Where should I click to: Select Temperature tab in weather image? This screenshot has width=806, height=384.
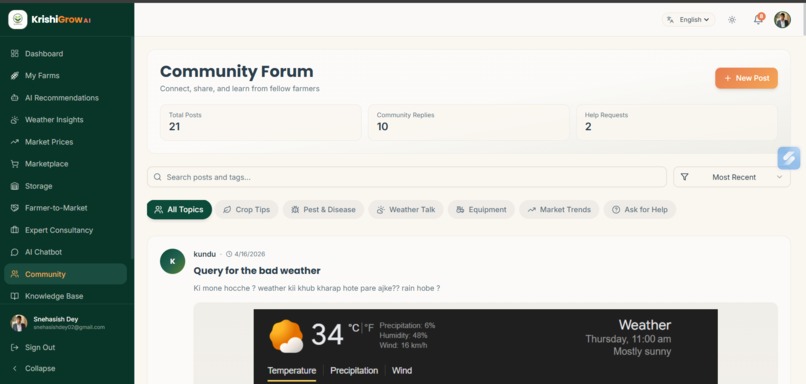[x=291, y=371]
